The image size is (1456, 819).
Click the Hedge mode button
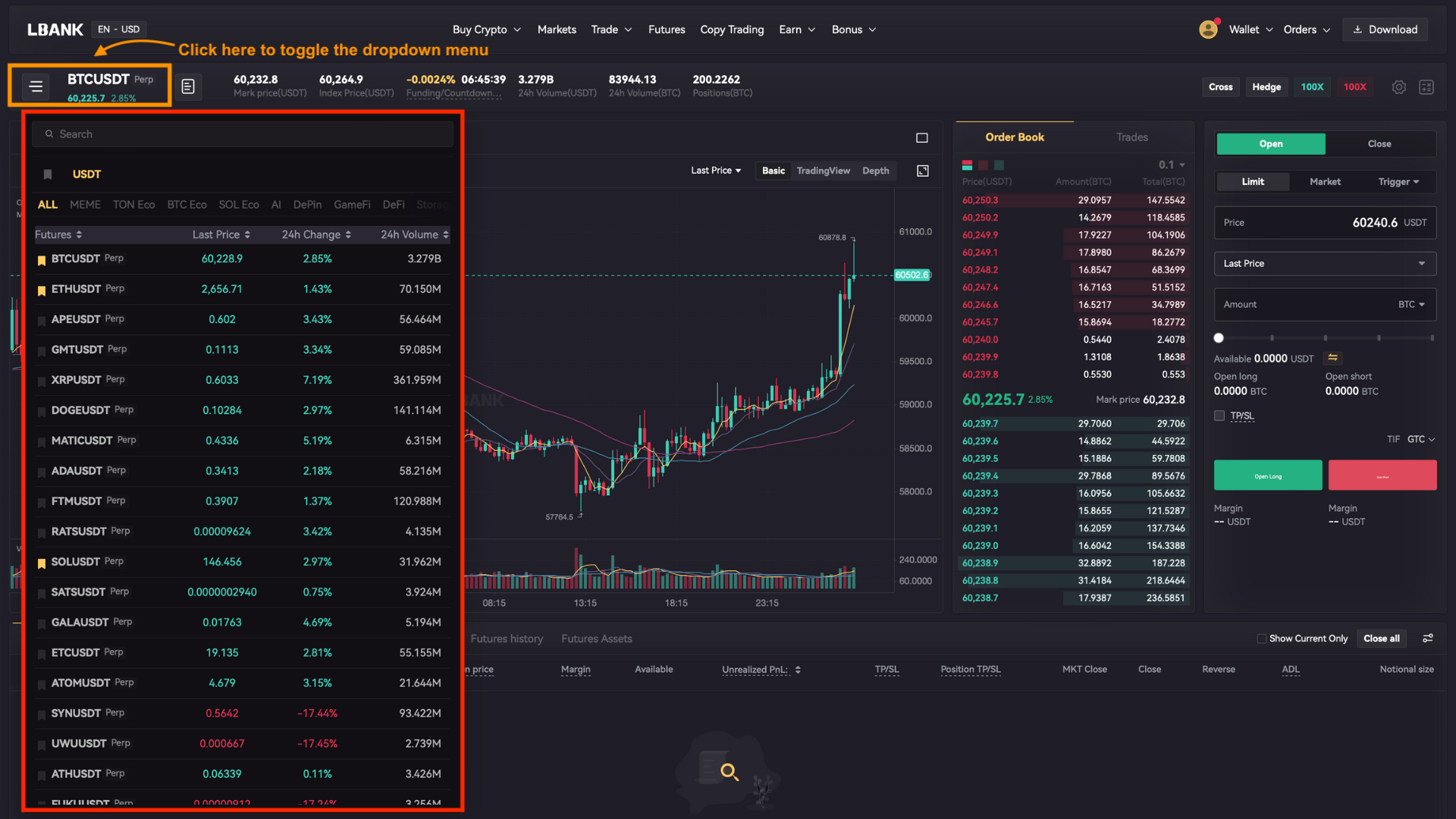point(1266,87)
